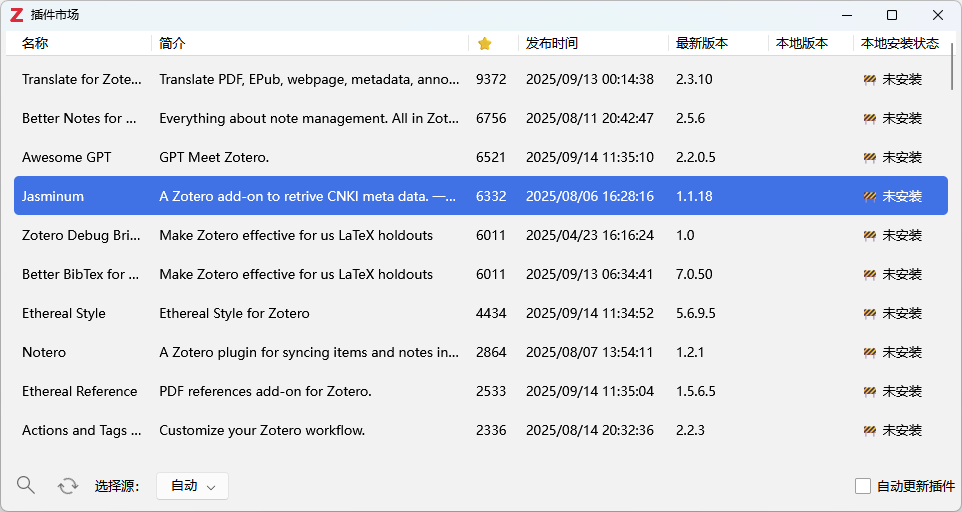
Task: Close the 插件市场 window
Action: pos(937,15)
